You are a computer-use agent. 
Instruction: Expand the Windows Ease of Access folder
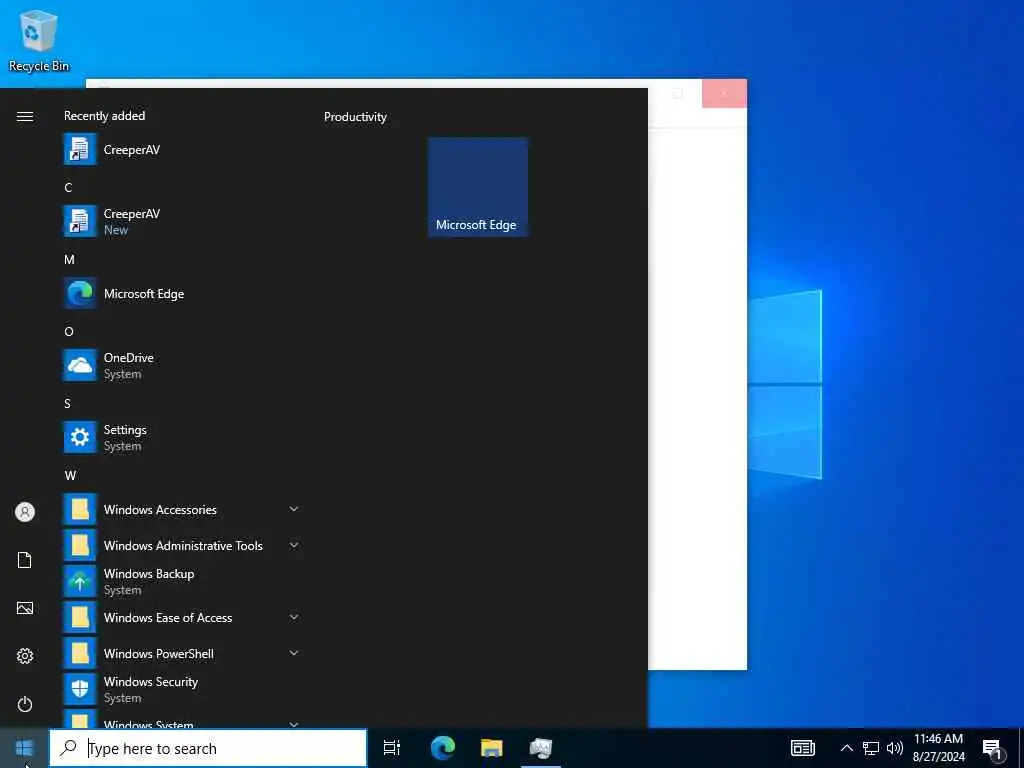[x=182, y=618]
